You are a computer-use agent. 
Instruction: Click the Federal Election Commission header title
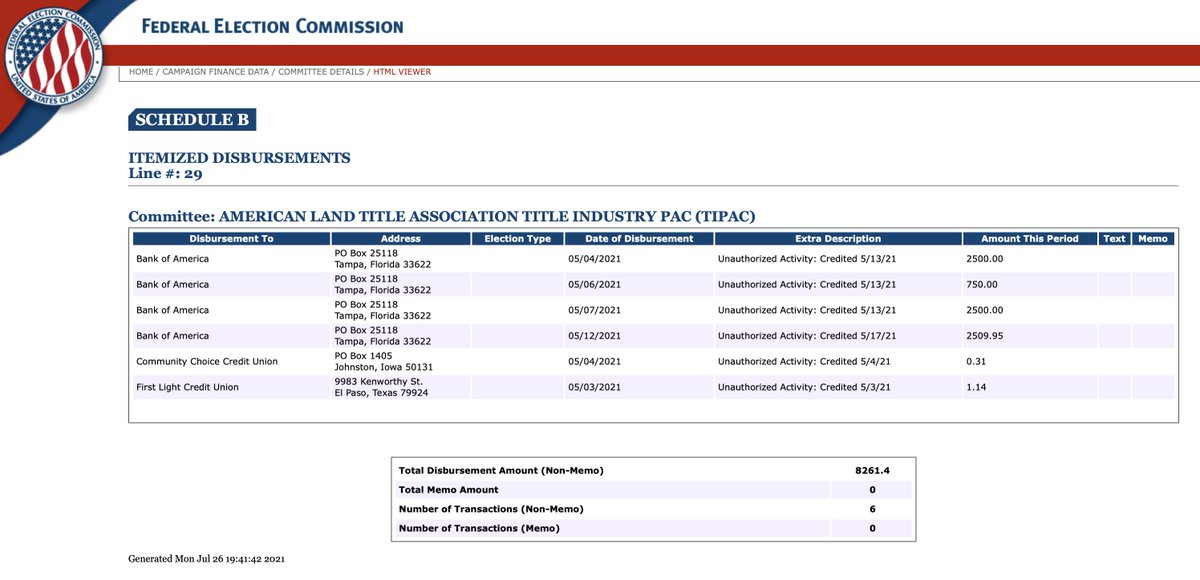click(x=272, y=26)
